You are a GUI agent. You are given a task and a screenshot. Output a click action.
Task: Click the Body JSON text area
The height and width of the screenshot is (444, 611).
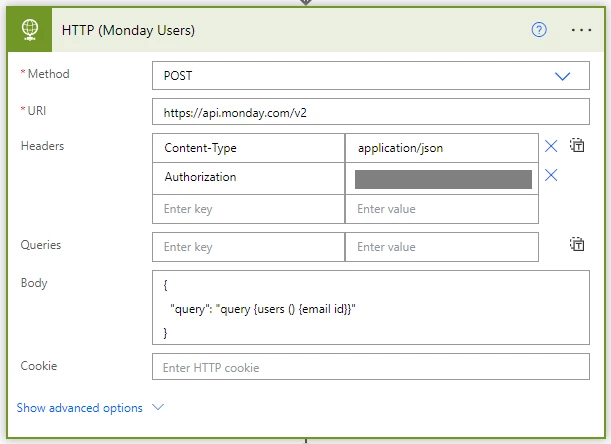click(371, 308)
